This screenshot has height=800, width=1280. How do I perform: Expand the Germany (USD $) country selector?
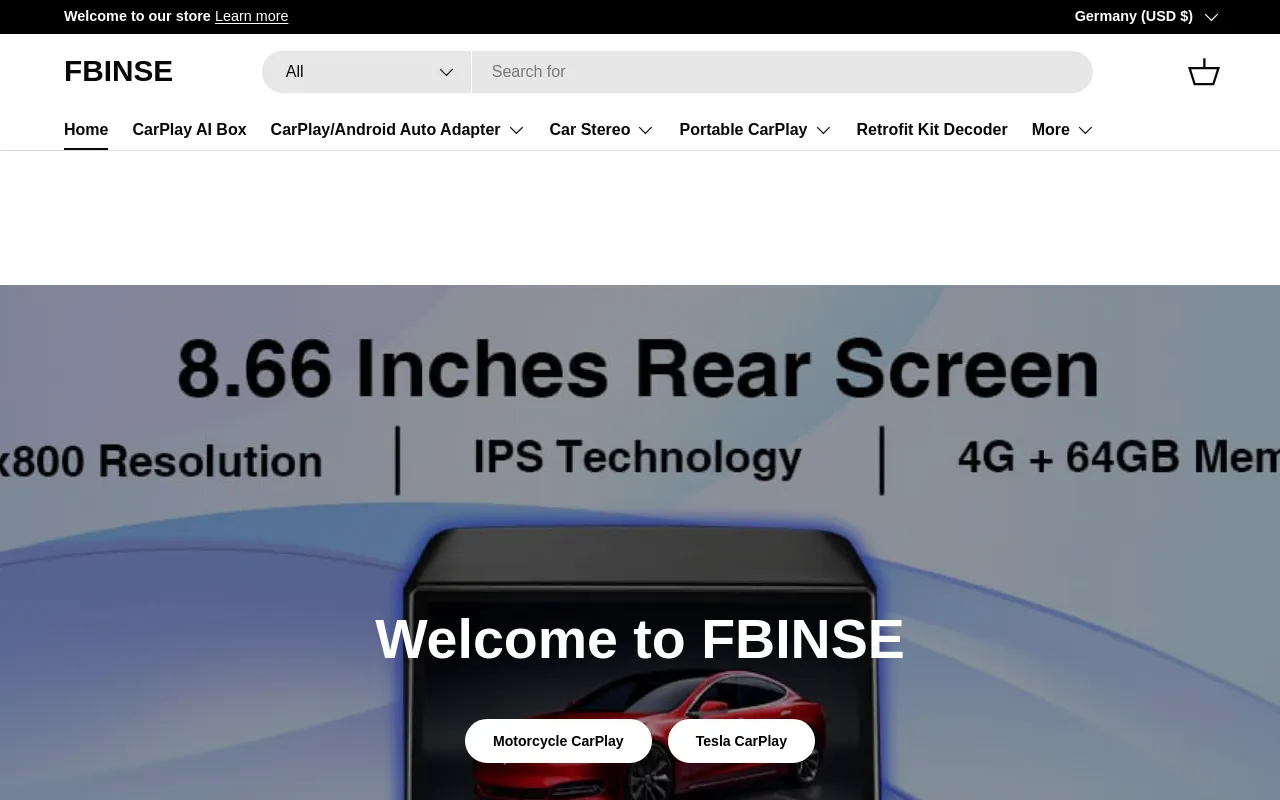(1145, 16)
